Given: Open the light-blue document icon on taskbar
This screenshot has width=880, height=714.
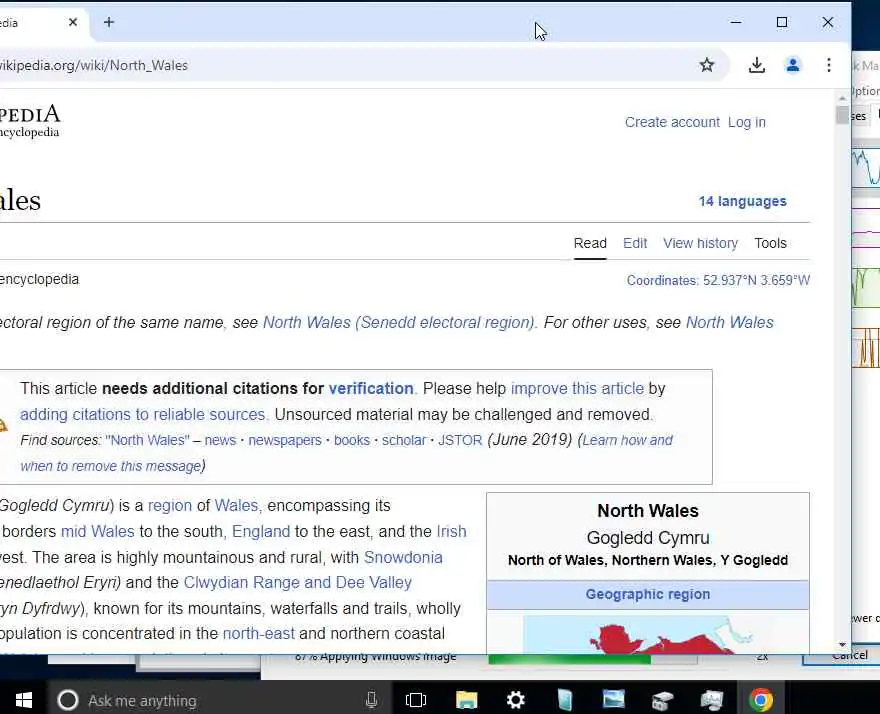Looking at the screenshot, I should (x=565, y=700).
